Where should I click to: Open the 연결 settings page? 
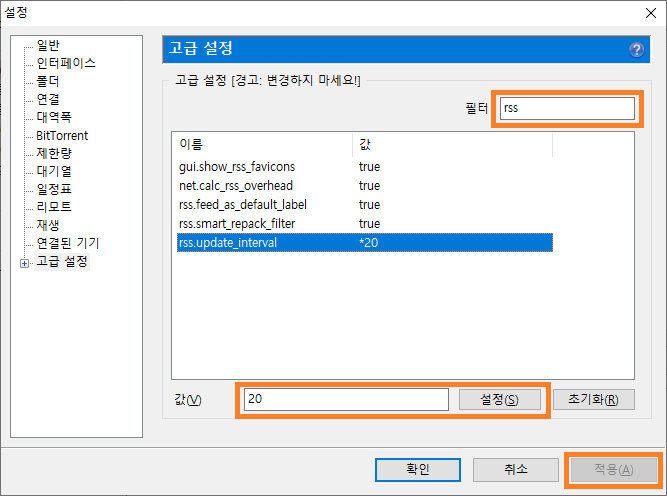click(48, 99)
